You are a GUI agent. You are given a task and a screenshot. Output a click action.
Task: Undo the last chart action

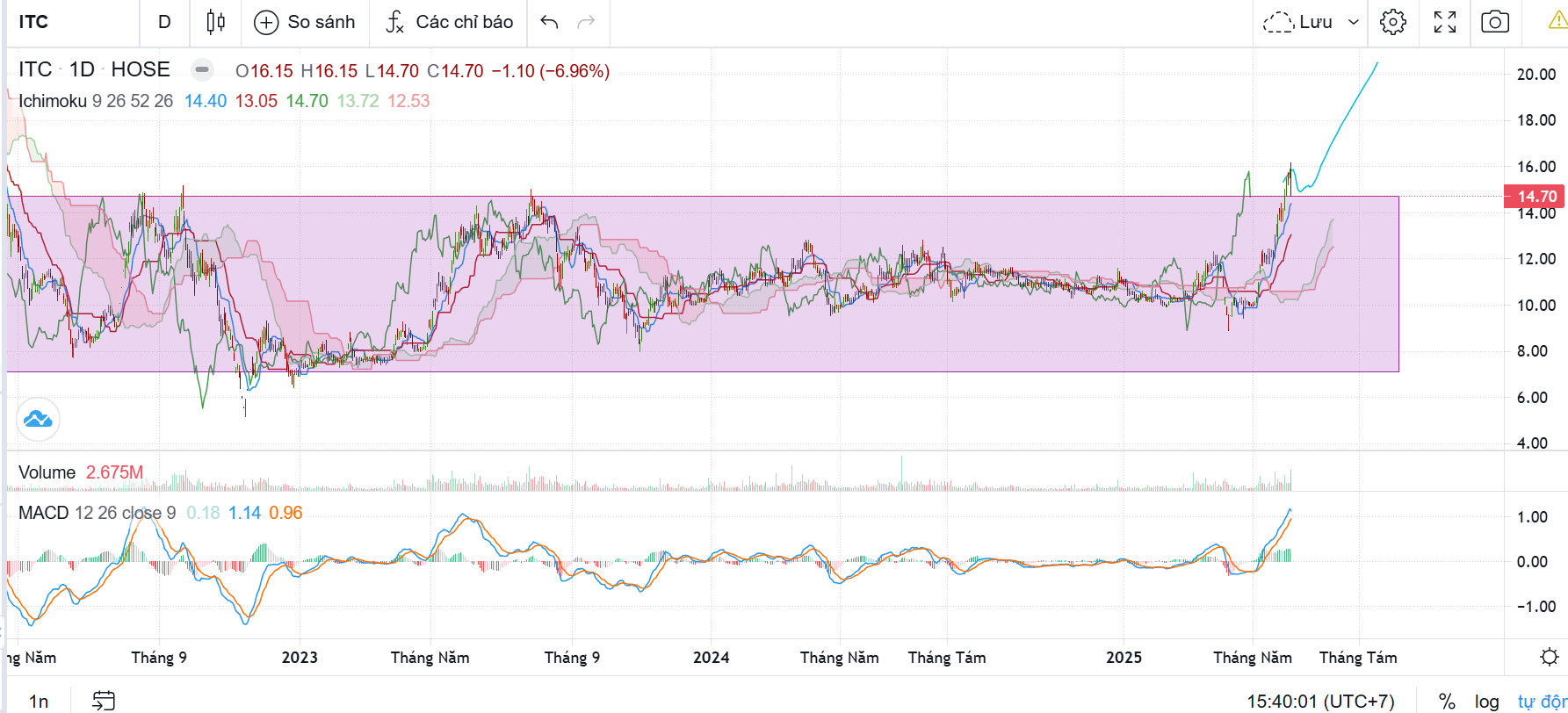549,22
